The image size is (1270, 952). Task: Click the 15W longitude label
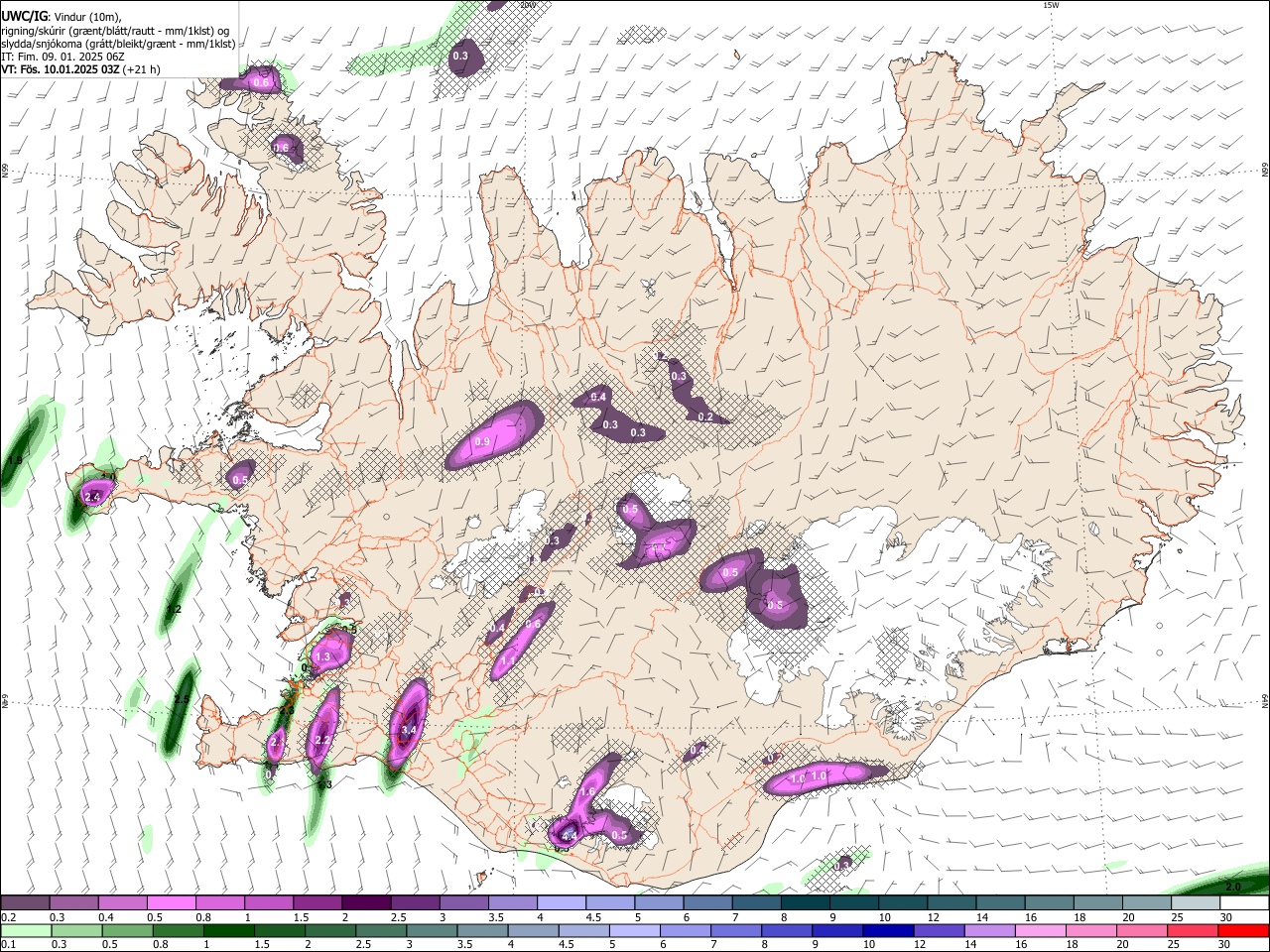[1053, 5]
